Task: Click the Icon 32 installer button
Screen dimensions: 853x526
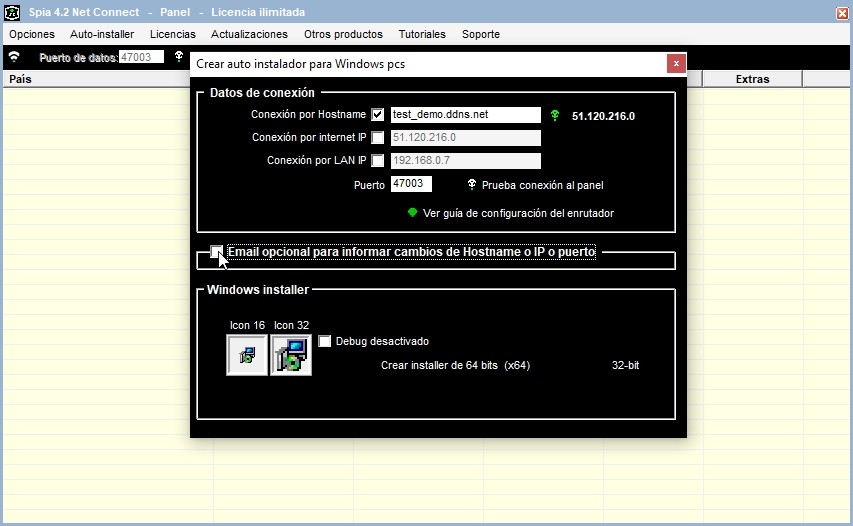Action: 291,355
